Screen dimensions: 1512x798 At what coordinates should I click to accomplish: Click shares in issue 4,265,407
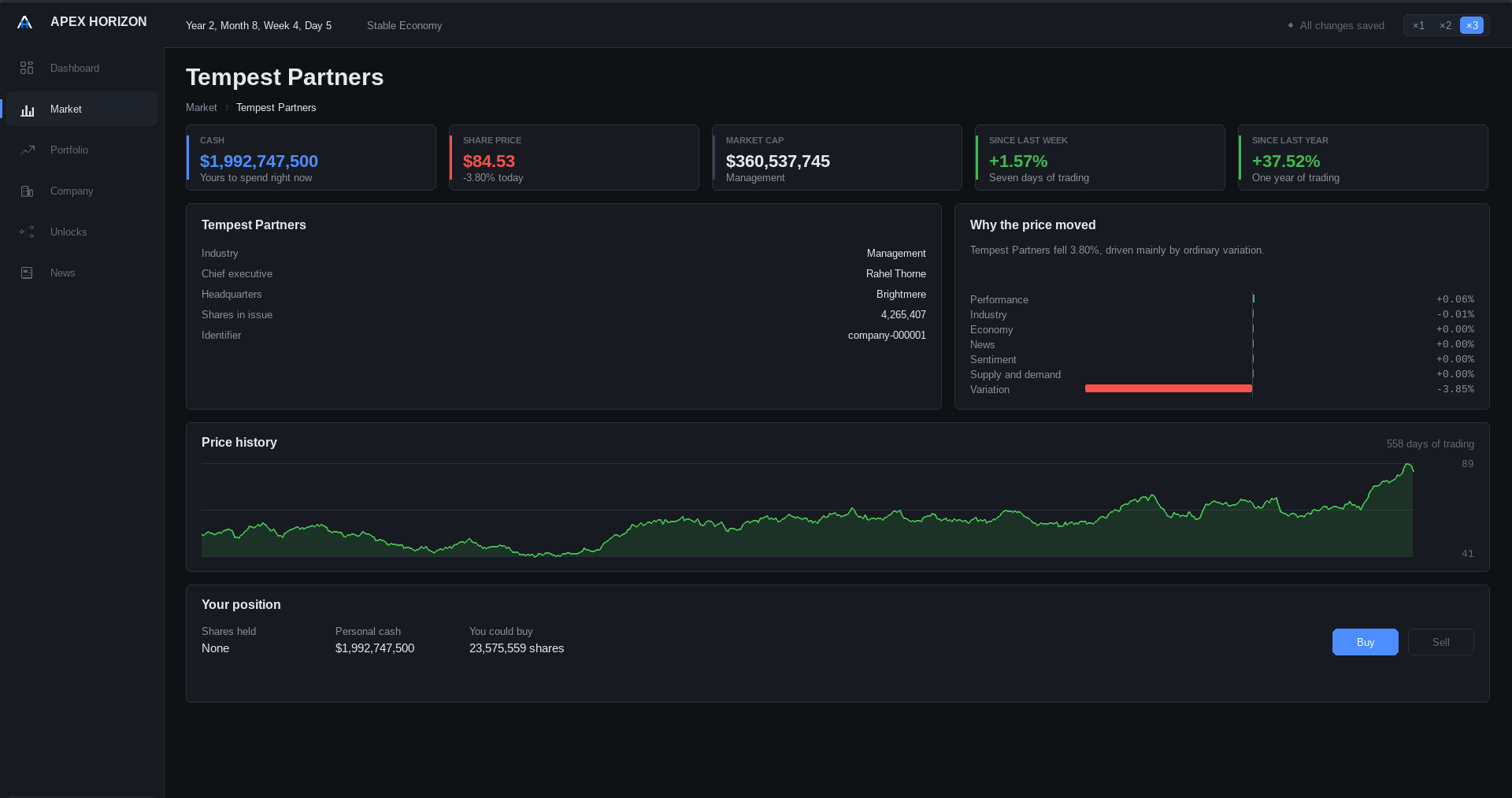pos(903,314)
